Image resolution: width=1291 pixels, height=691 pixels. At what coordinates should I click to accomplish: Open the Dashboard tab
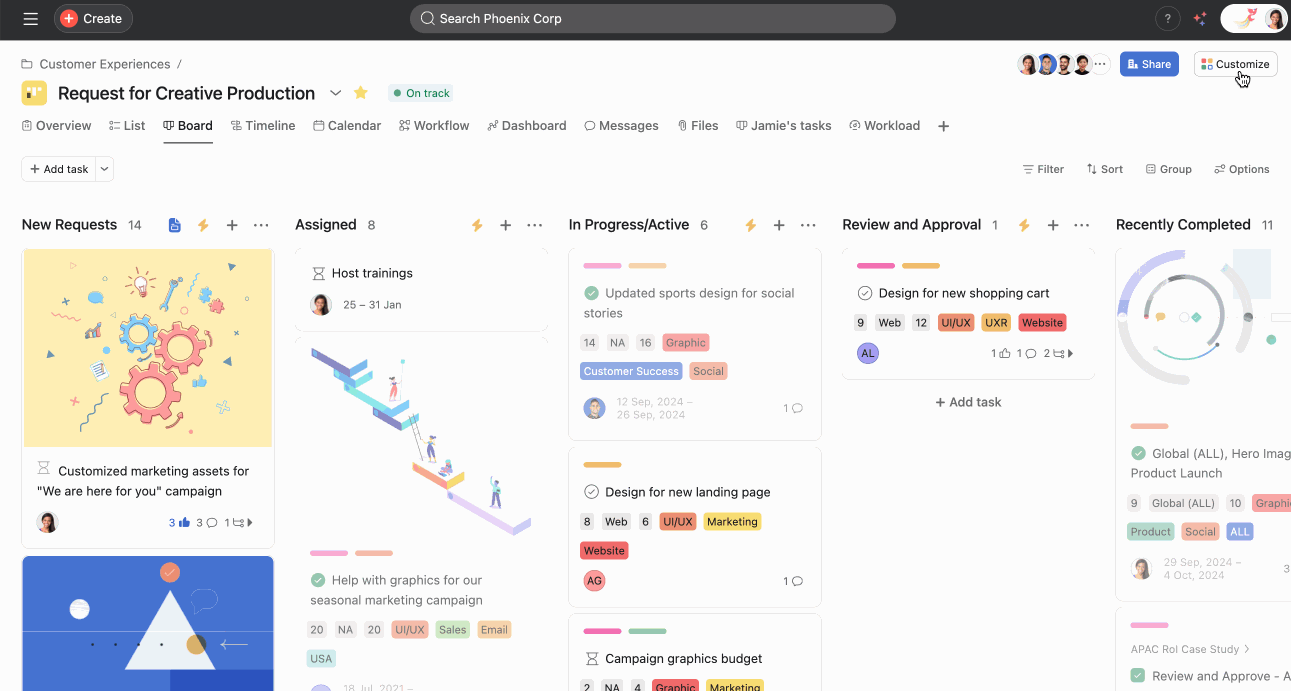tap(527, 125)
